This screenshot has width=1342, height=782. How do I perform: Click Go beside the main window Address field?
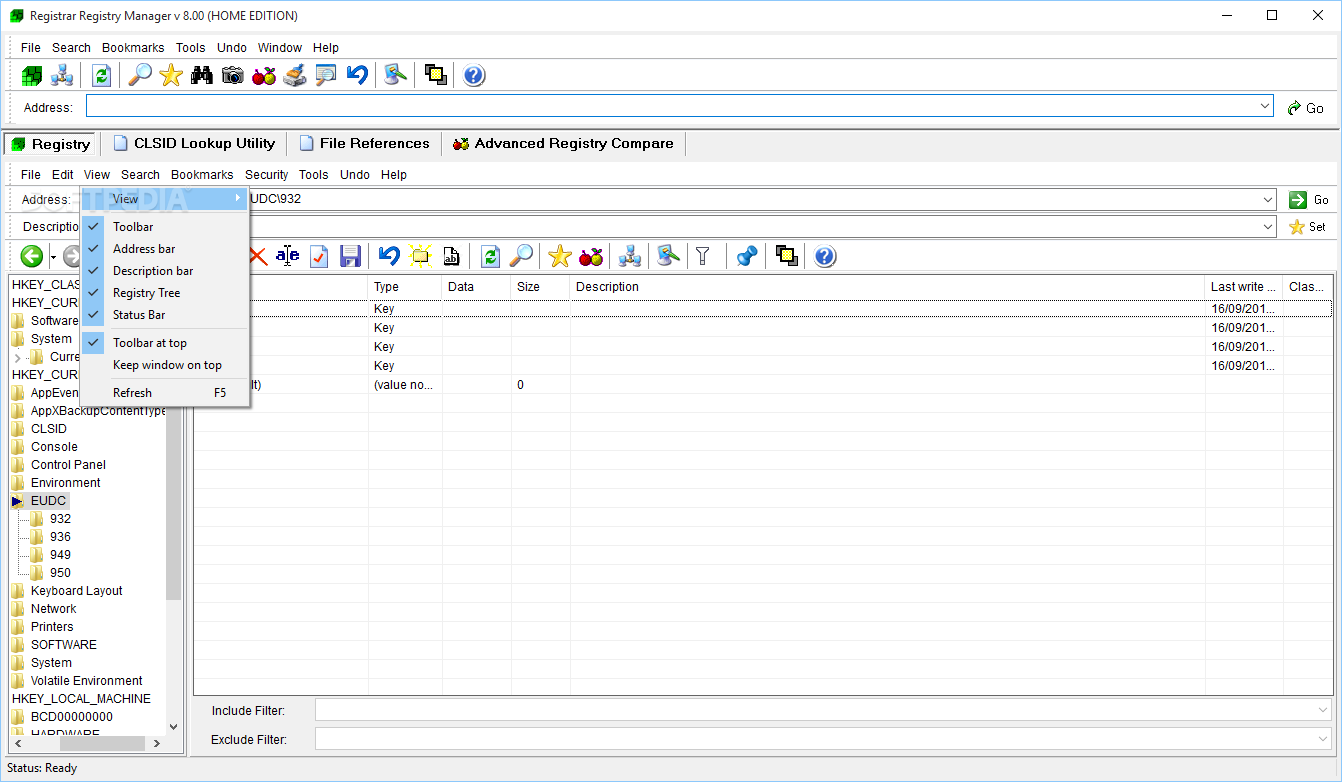click(x=1305, y=108)
